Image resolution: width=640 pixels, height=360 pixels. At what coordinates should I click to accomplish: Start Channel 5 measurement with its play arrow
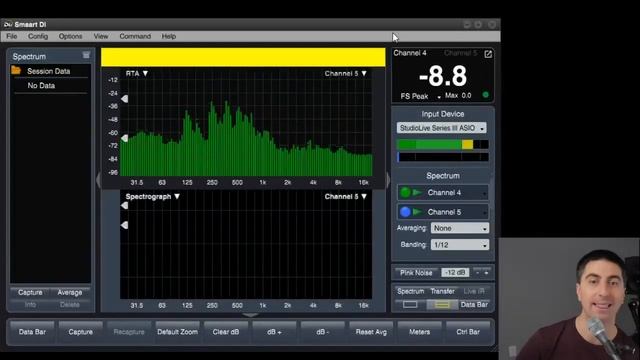pyautogui.click(x=417, y=212)
